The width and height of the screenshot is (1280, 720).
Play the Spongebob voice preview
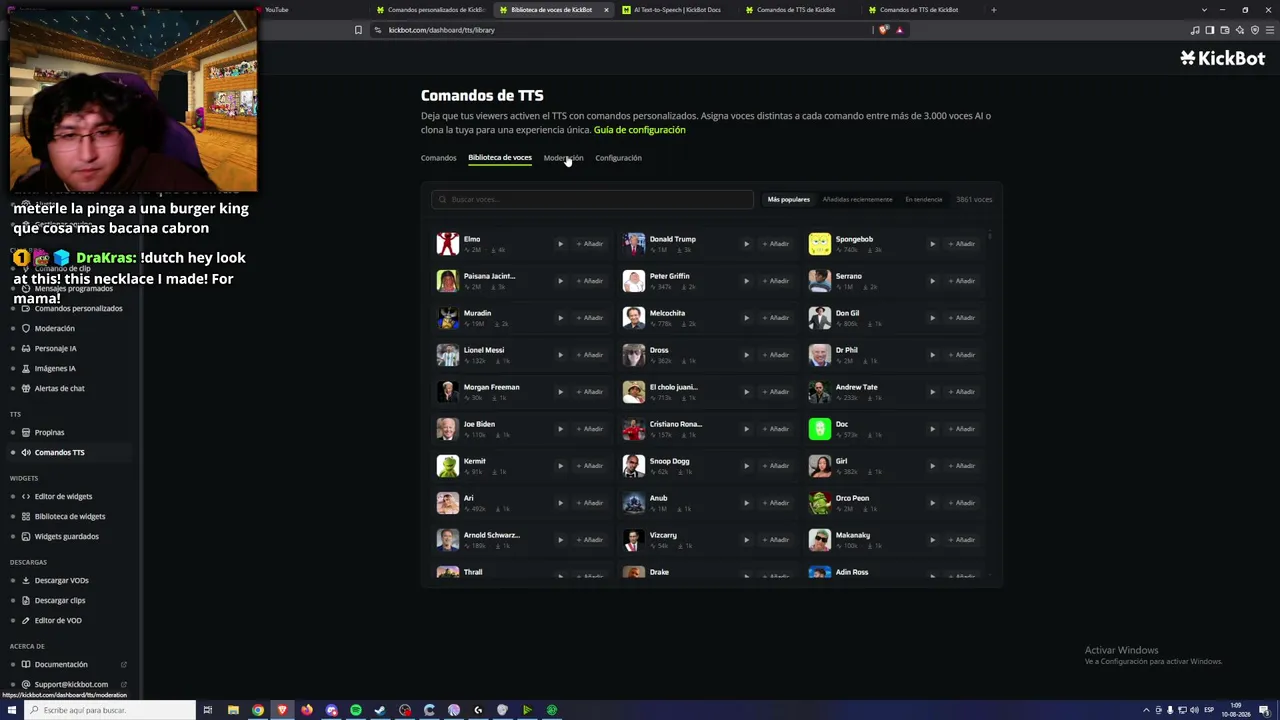[x=932, y=244]
